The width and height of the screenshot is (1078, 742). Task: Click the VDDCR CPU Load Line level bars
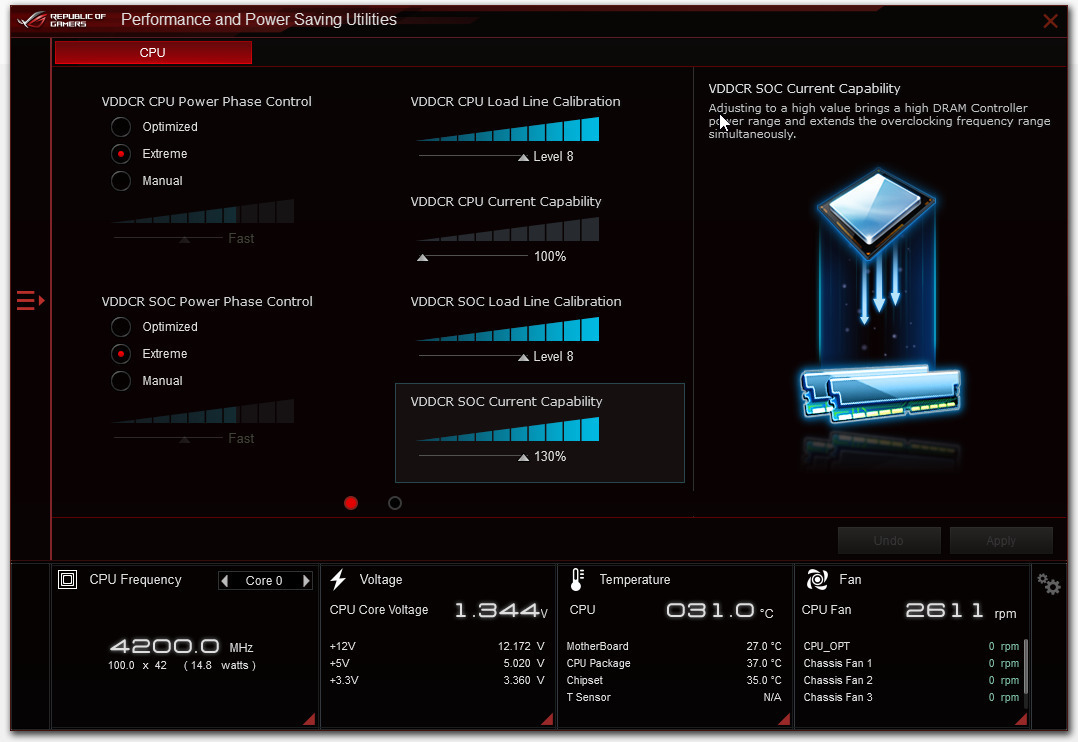coord(508,129)
